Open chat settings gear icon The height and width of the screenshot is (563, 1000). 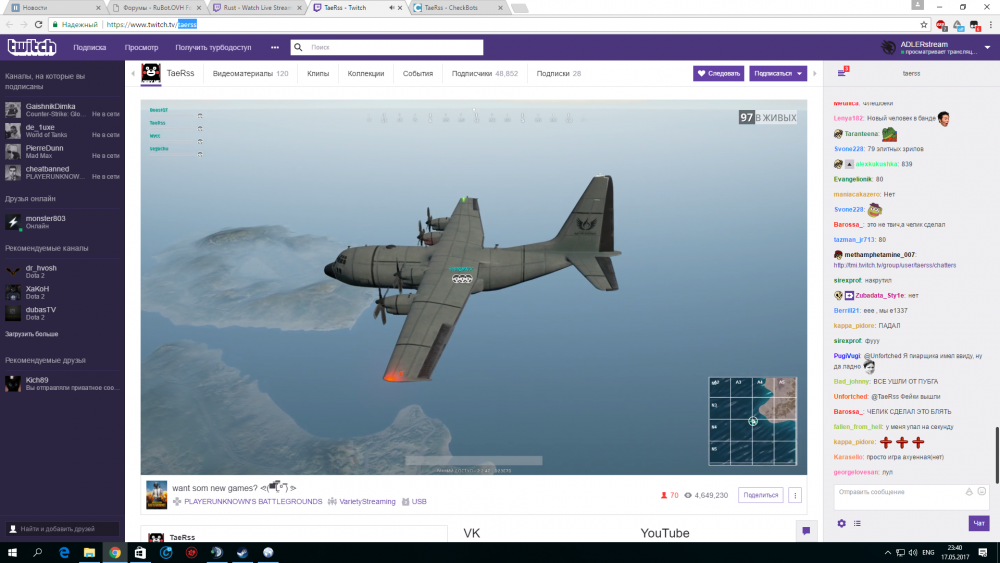click(x=841, y=523)
